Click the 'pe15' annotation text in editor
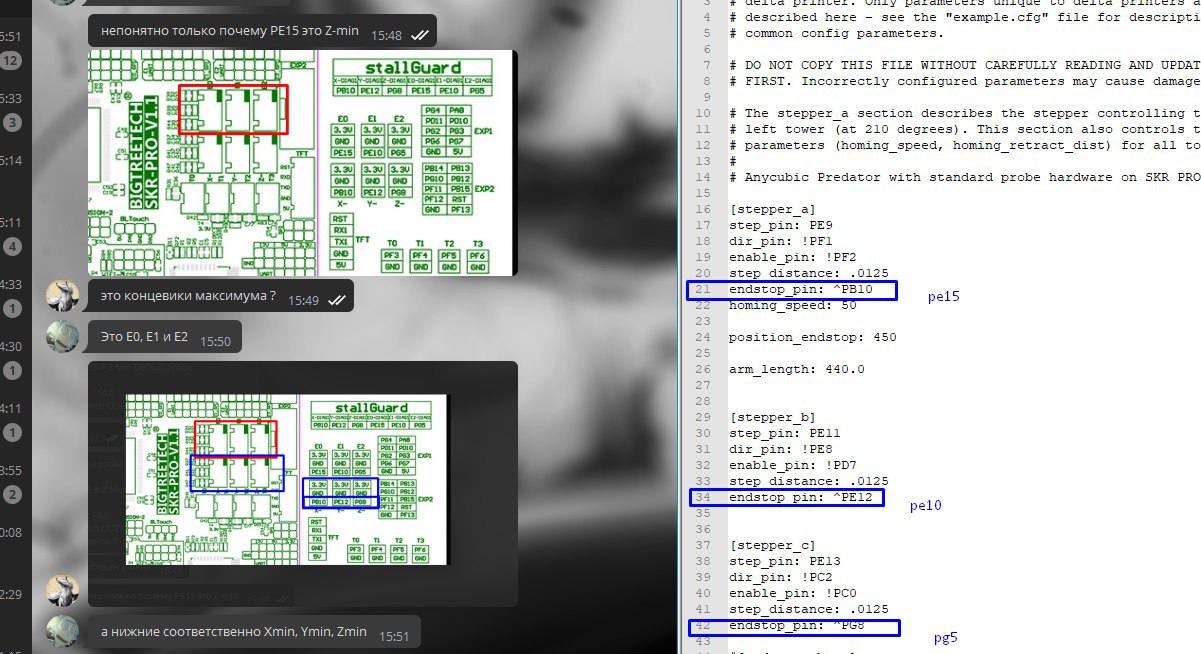This screenshot has height=654, width=1201. (943, 297)
